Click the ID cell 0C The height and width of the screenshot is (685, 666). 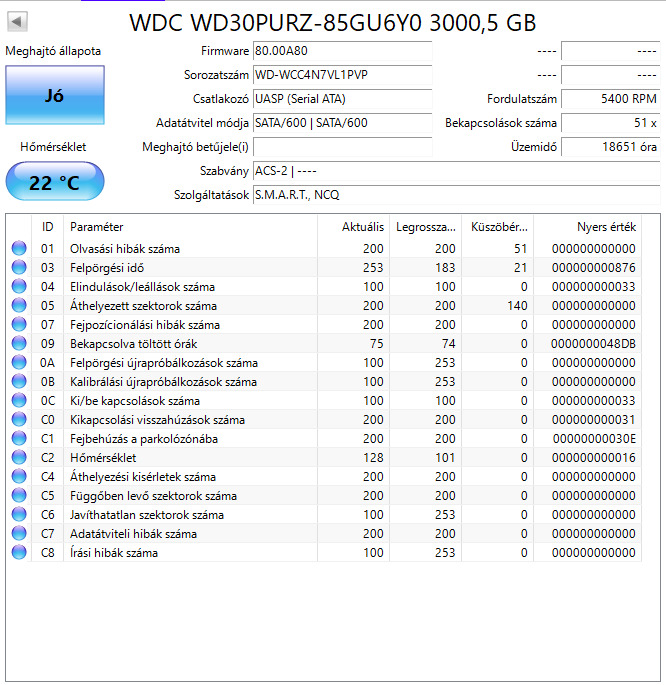(48, 401)
